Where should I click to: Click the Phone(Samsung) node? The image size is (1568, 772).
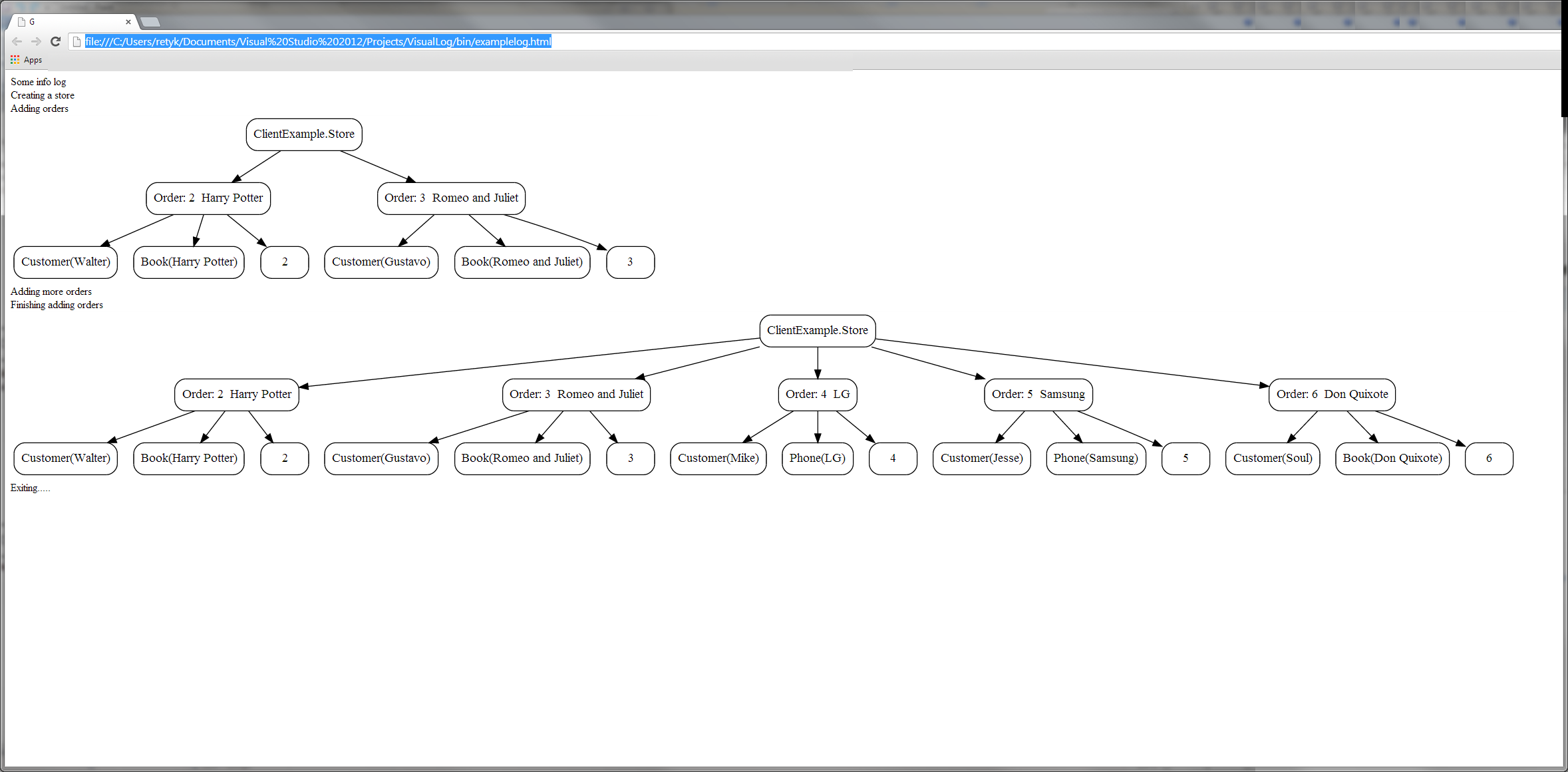tap(1096, 459)
